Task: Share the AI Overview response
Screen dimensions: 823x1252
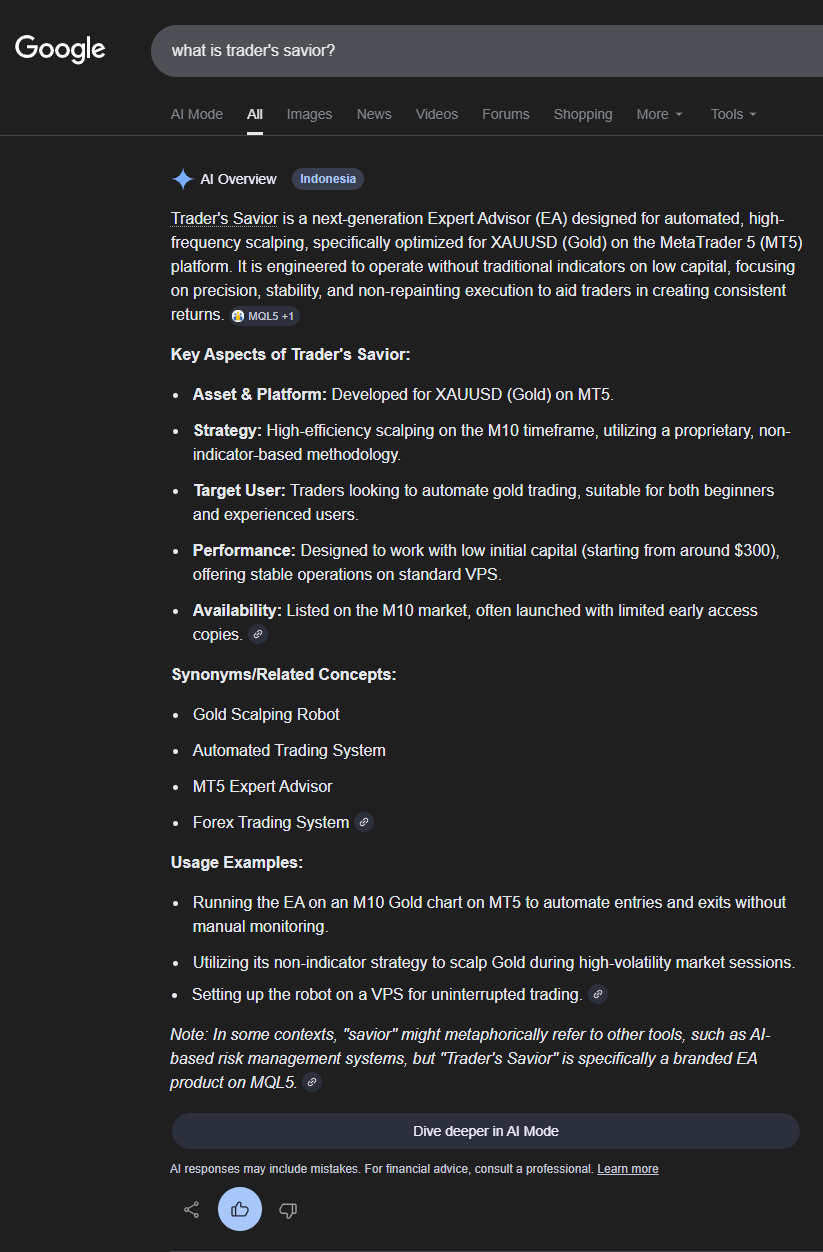Action: tap(192, 1210)
